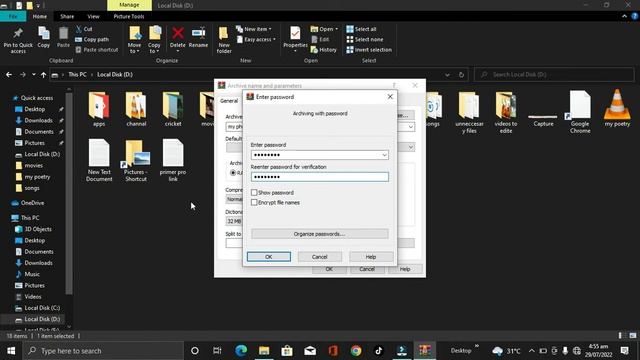This screenshot has height=360, width=640.
Task: Select the New Text Document file
Action: tap(99, 160)
